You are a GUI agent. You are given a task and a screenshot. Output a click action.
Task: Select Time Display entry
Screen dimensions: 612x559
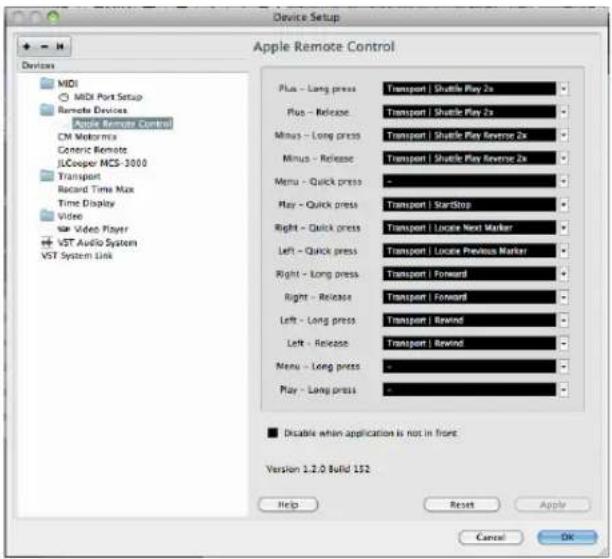[x=86, y=203]
